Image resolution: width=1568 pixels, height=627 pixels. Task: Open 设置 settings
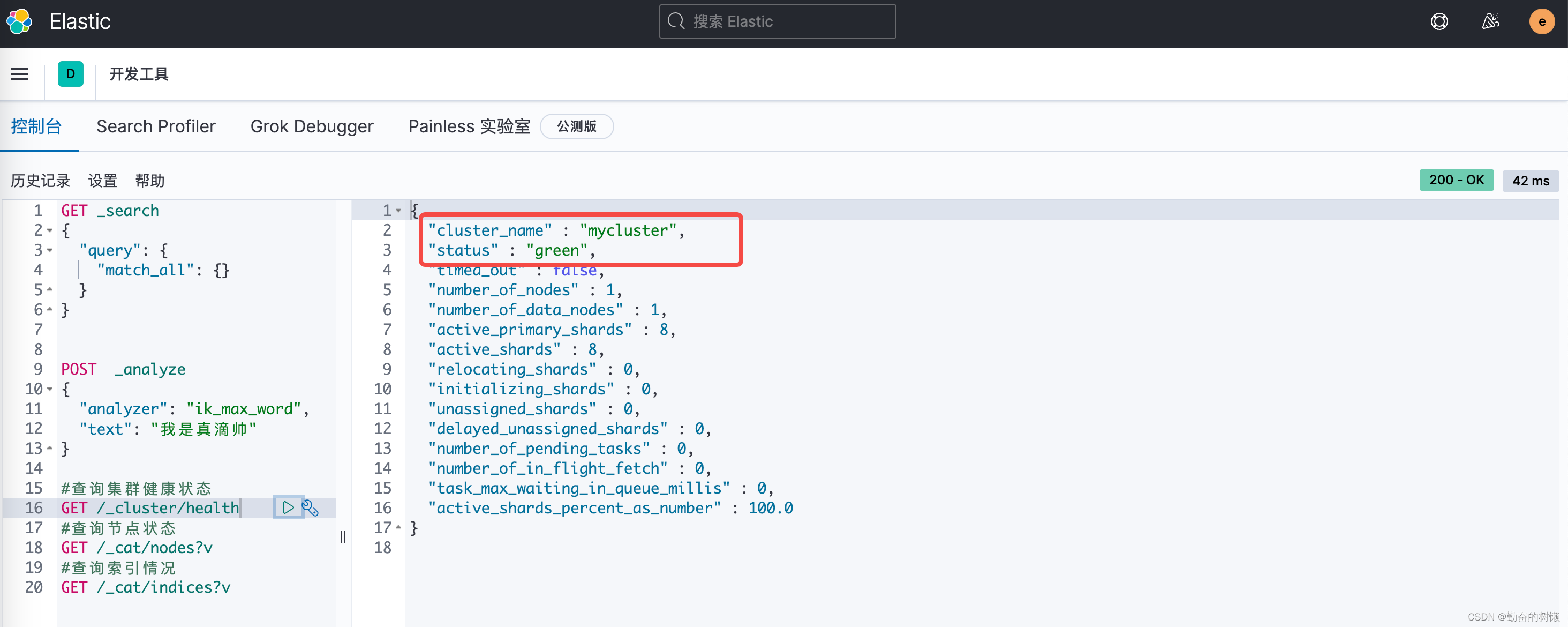tap(102, 181)
